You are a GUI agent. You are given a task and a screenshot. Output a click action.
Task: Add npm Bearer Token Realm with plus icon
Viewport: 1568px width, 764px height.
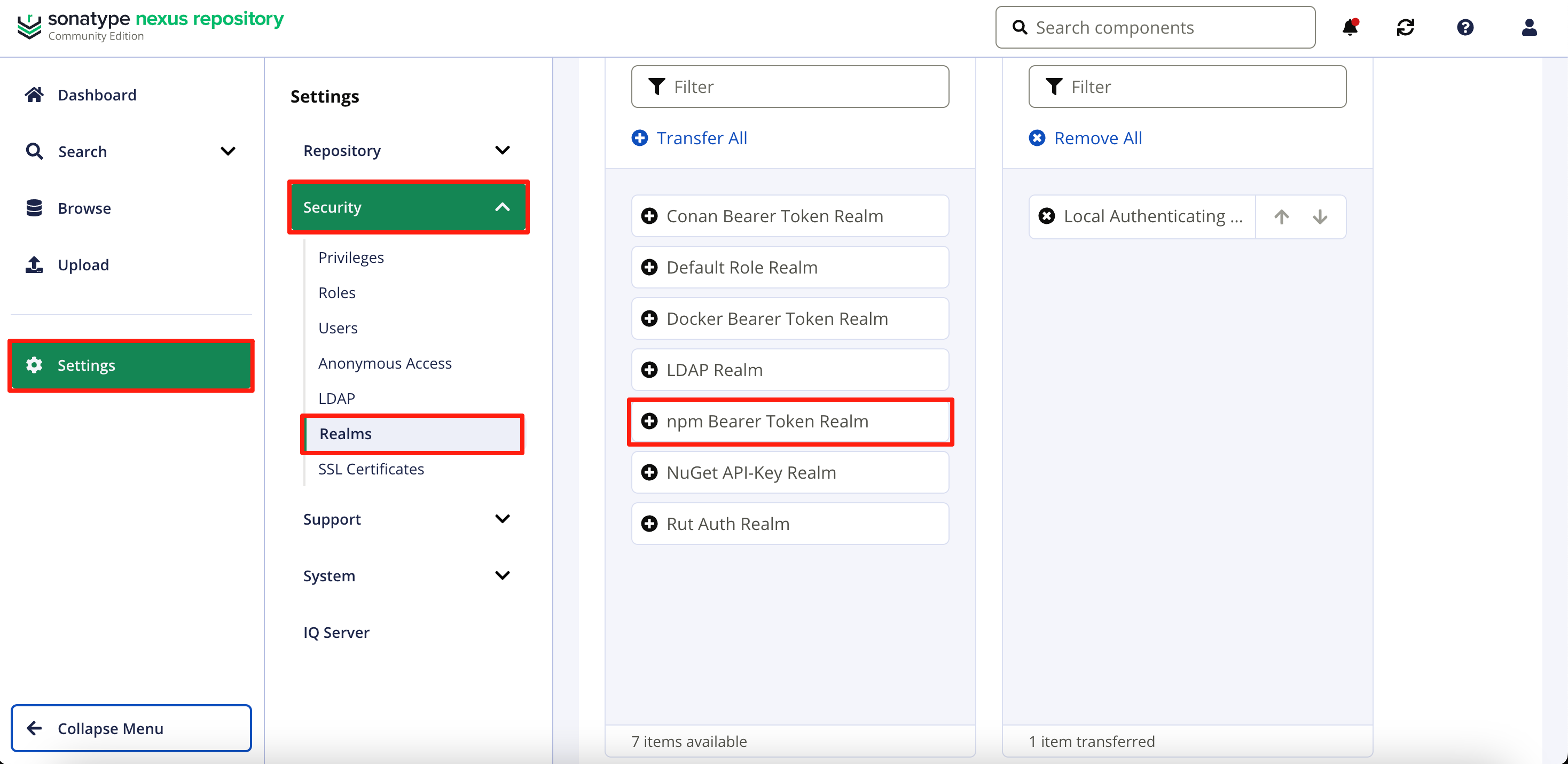pos(649,421)
